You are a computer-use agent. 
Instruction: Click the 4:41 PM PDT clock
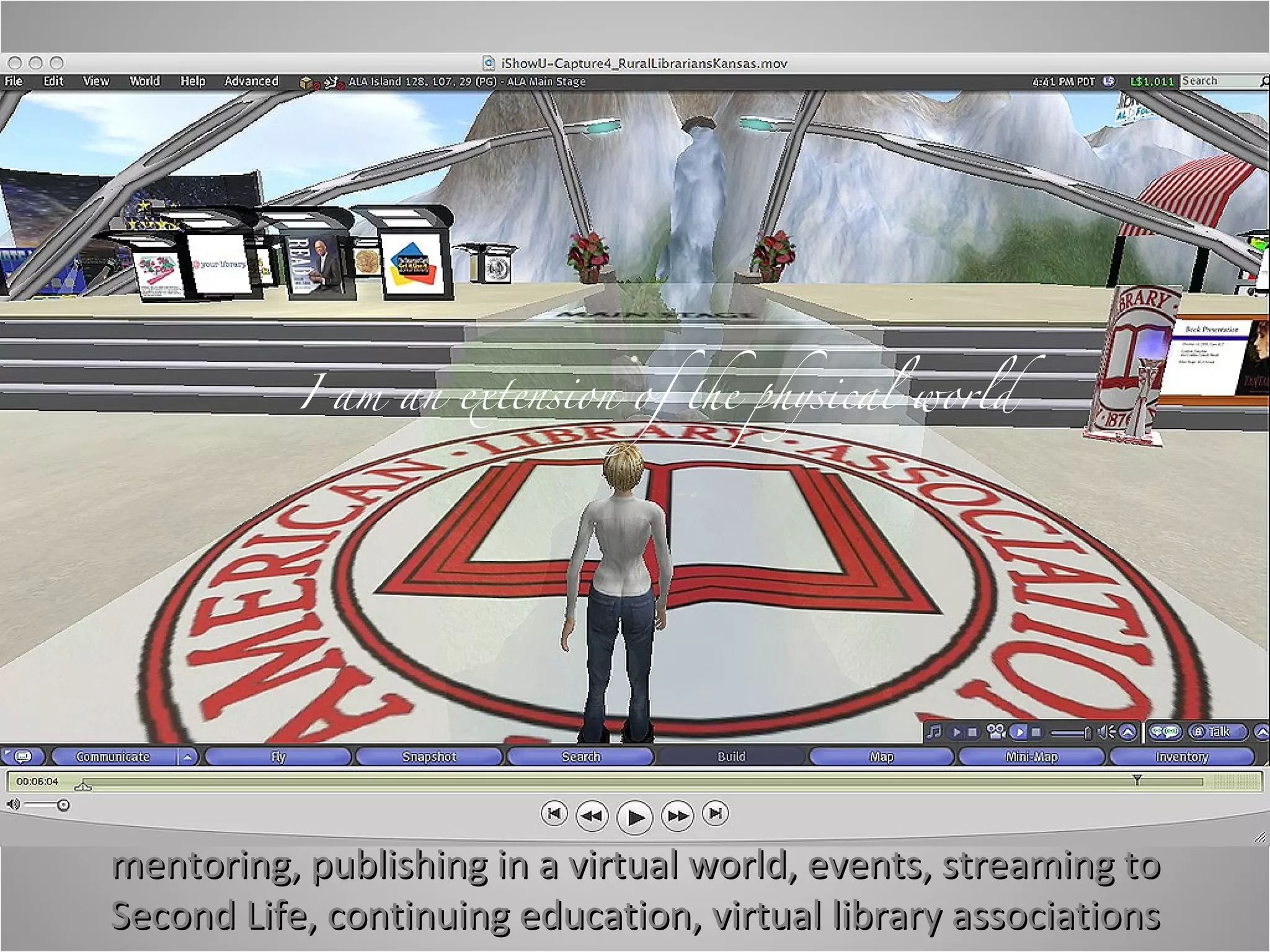tap(1064, 81)
